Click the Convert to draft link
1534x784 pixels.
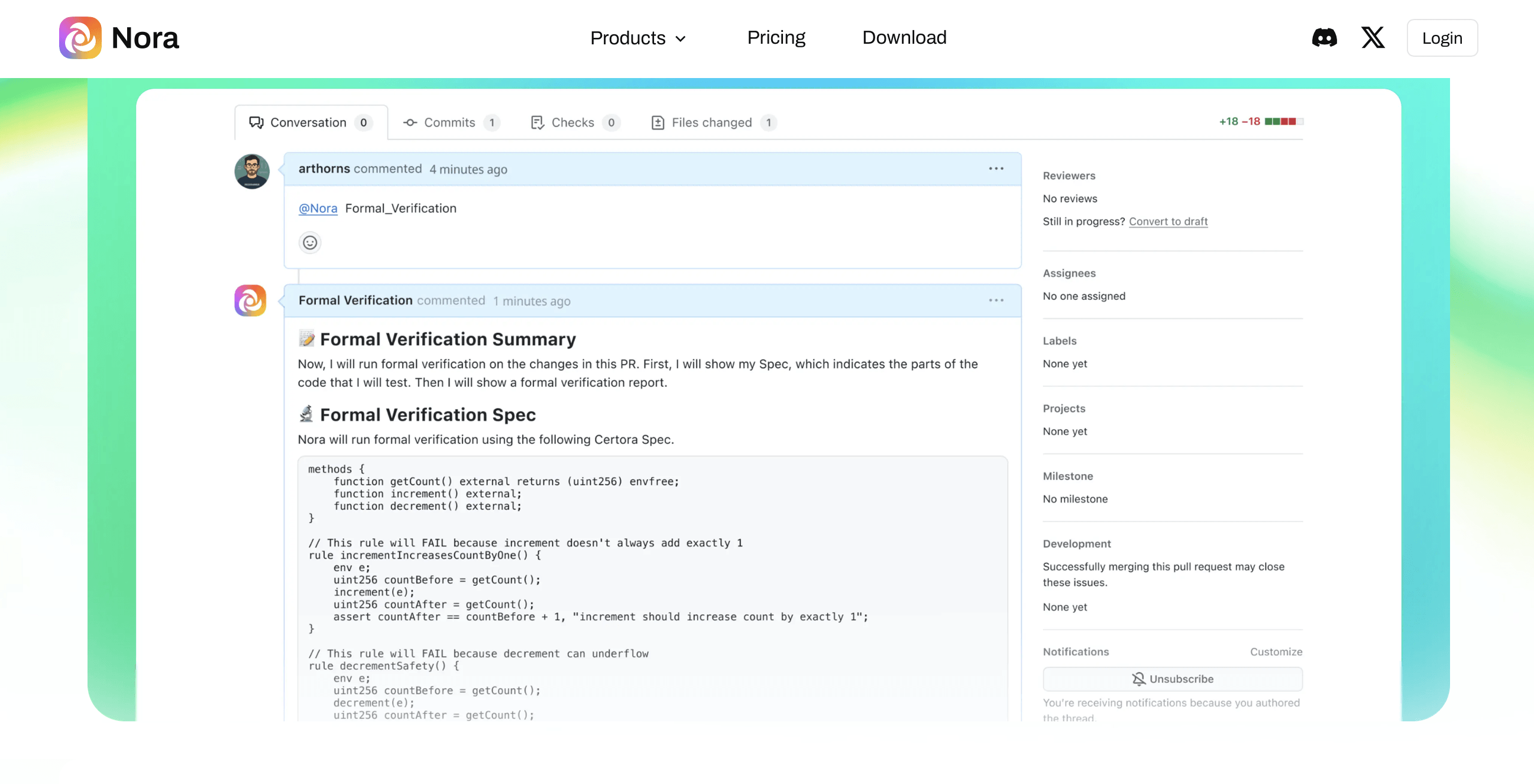point(1168,221)
